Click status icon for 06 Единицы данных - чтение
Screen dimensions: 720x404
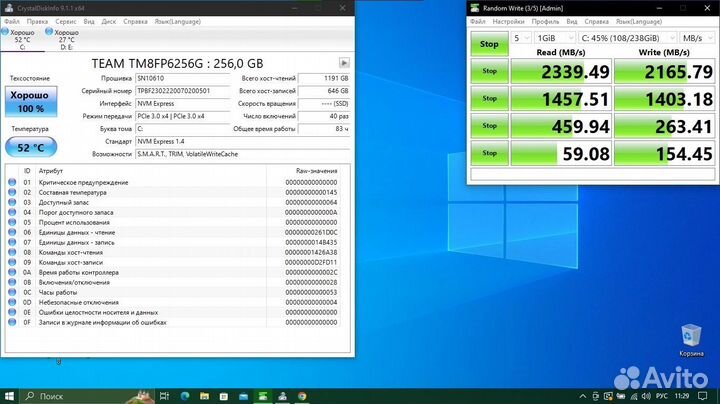coord(12,232)
